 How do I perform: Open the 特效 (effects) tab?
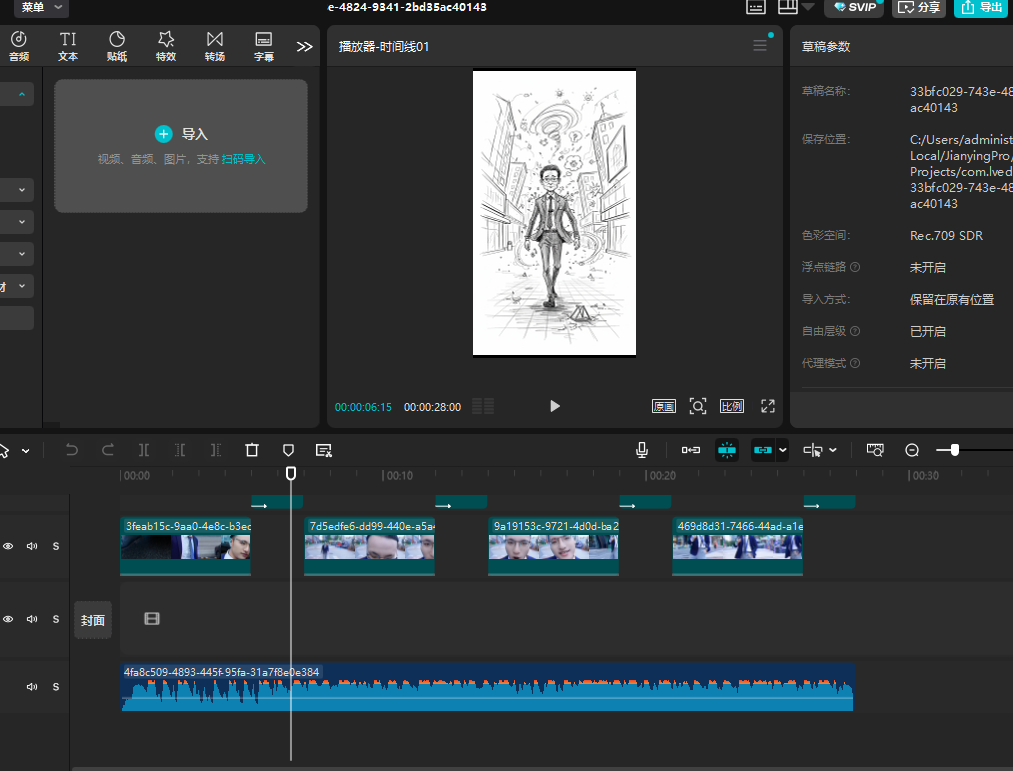(x=166, y=45)
